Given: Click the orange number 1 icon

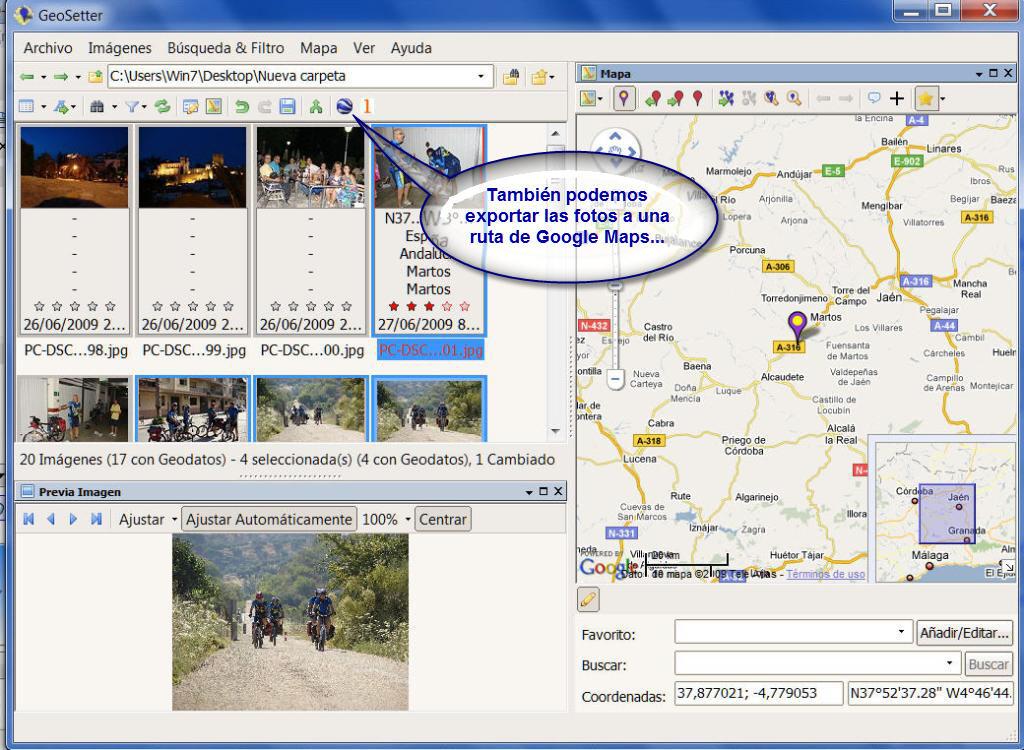Looking at the screenshot, I should [x=367, y=106].
